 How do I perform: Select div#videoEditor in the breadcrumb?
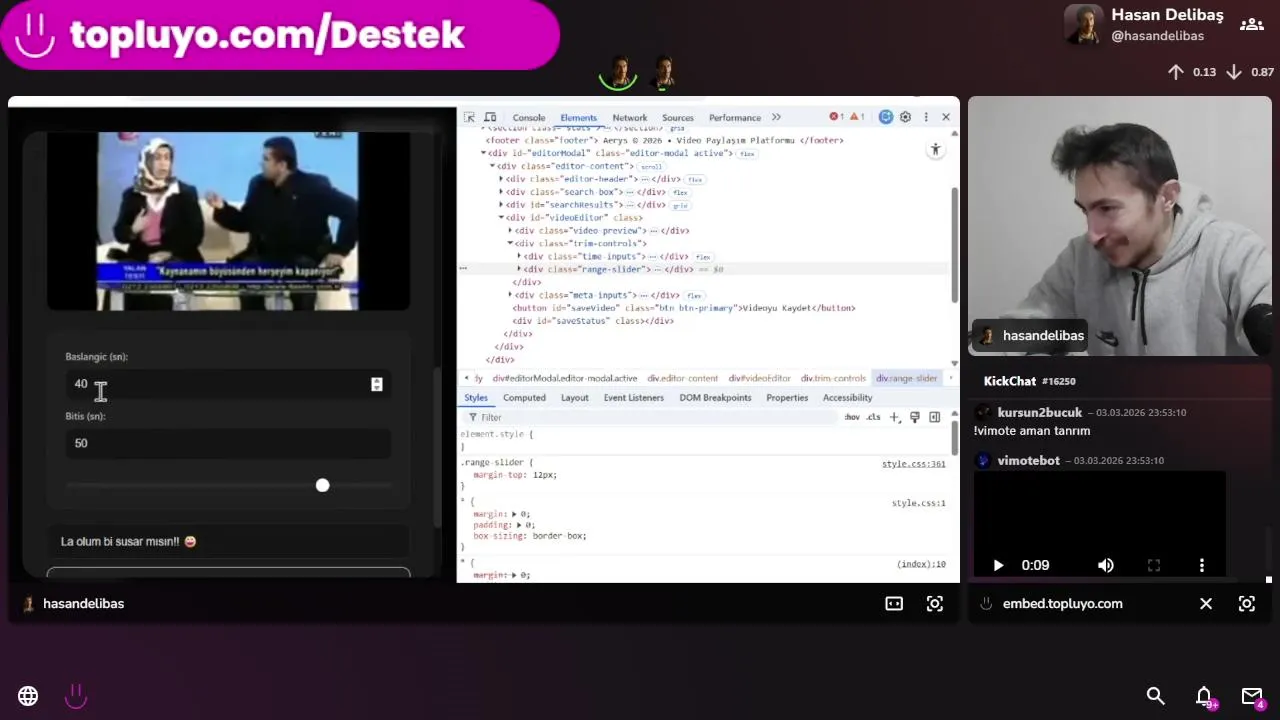(x=759, y=379)
